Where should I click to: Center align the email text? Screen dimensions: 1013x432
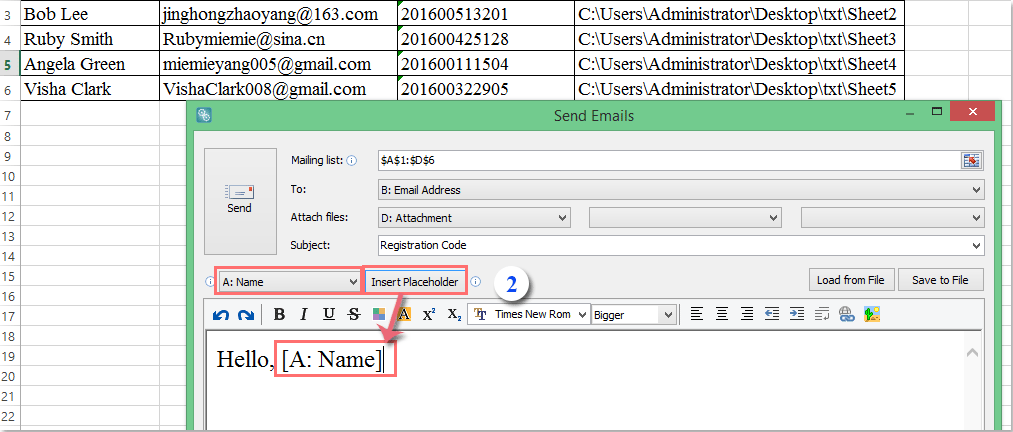tap(722, 314)
